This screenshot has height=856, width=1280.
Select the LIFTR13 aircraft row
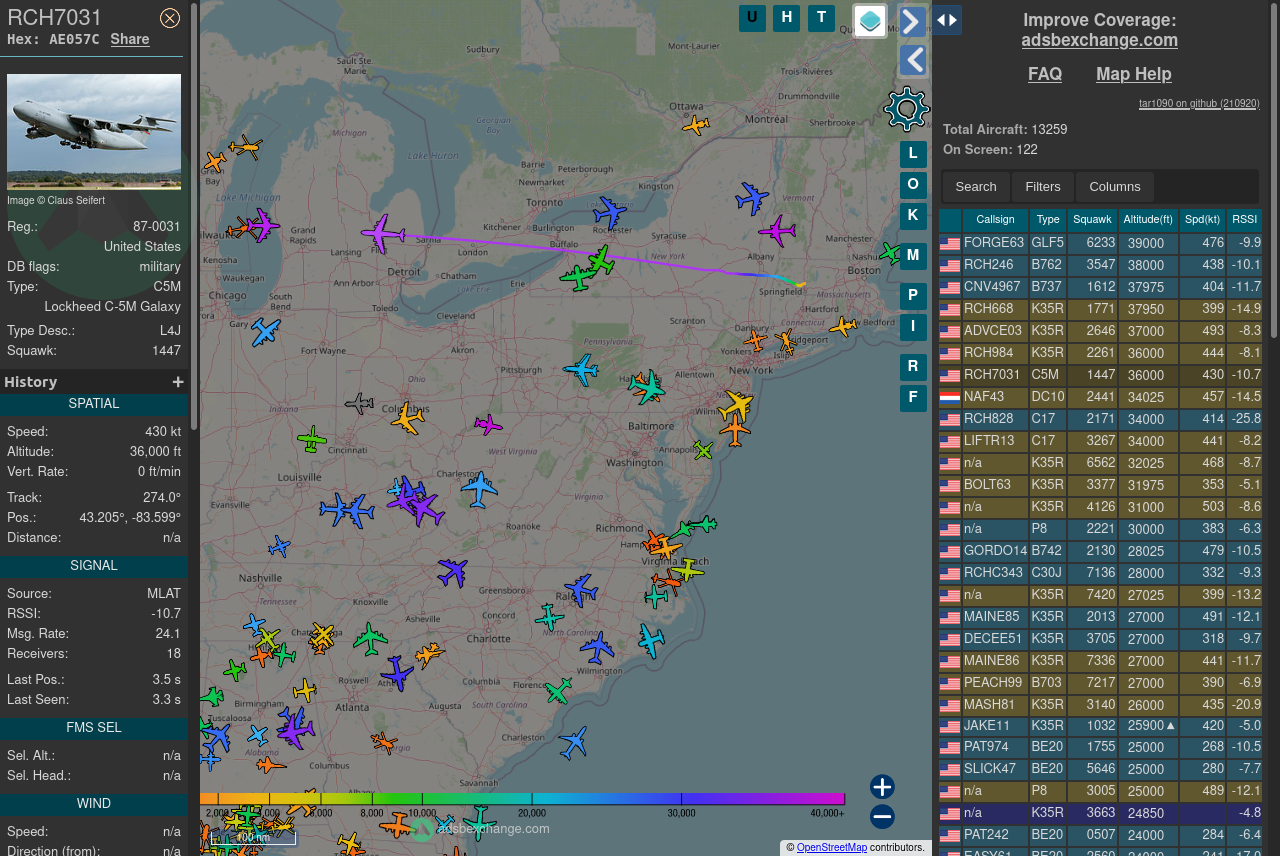click(1100, 441)
